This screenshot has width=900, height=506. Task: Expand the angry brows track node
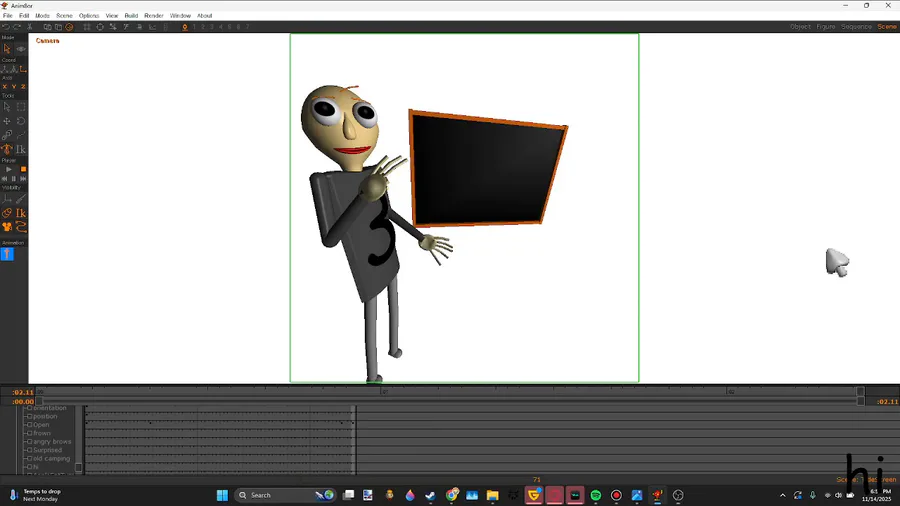click(x=29, y=442)
